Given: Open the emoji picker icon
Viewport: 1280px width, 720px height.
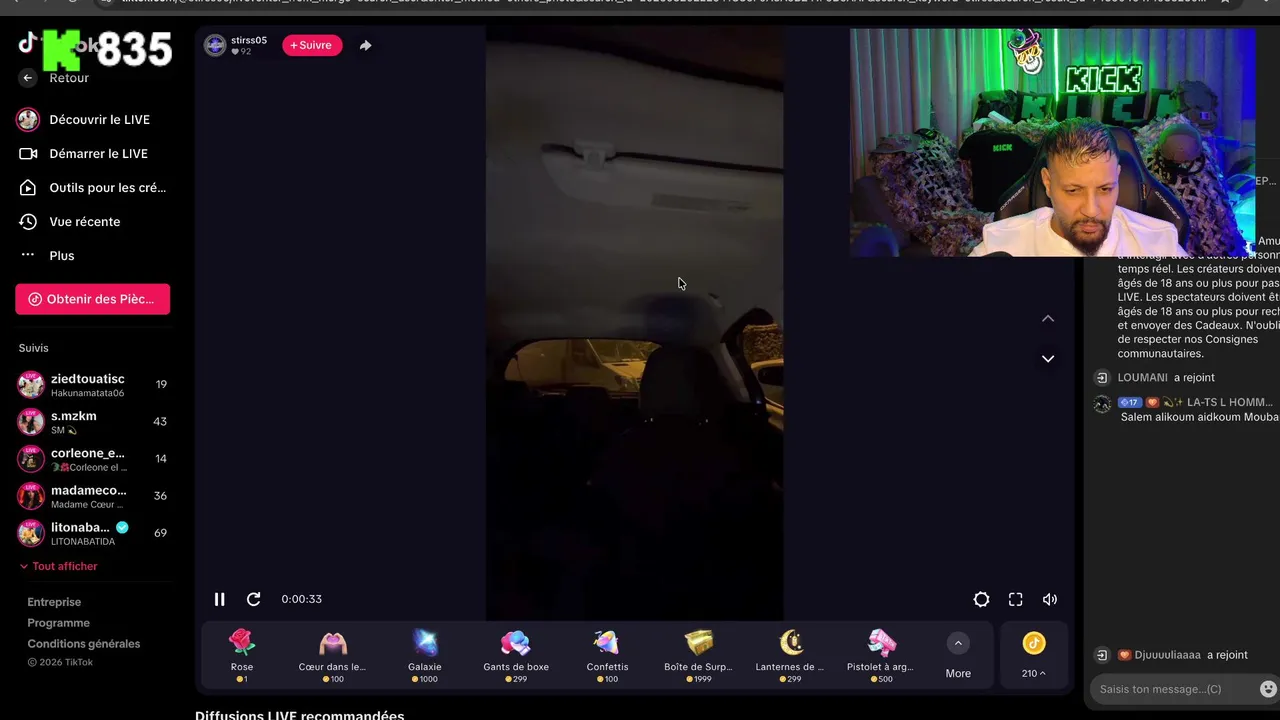Looking at the screenshot, I should [1268, 689].
